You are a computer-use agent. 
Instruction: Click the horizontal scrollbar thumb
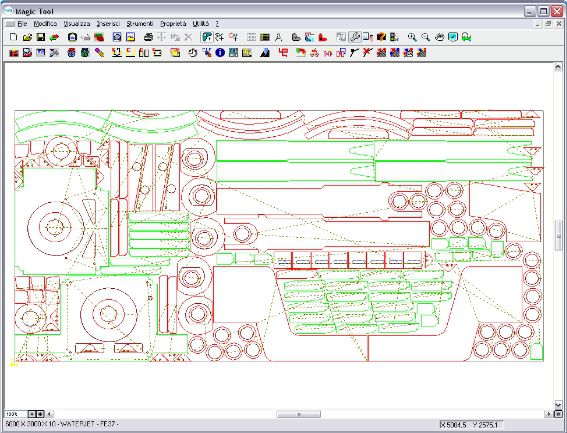[x=298, y=414]
